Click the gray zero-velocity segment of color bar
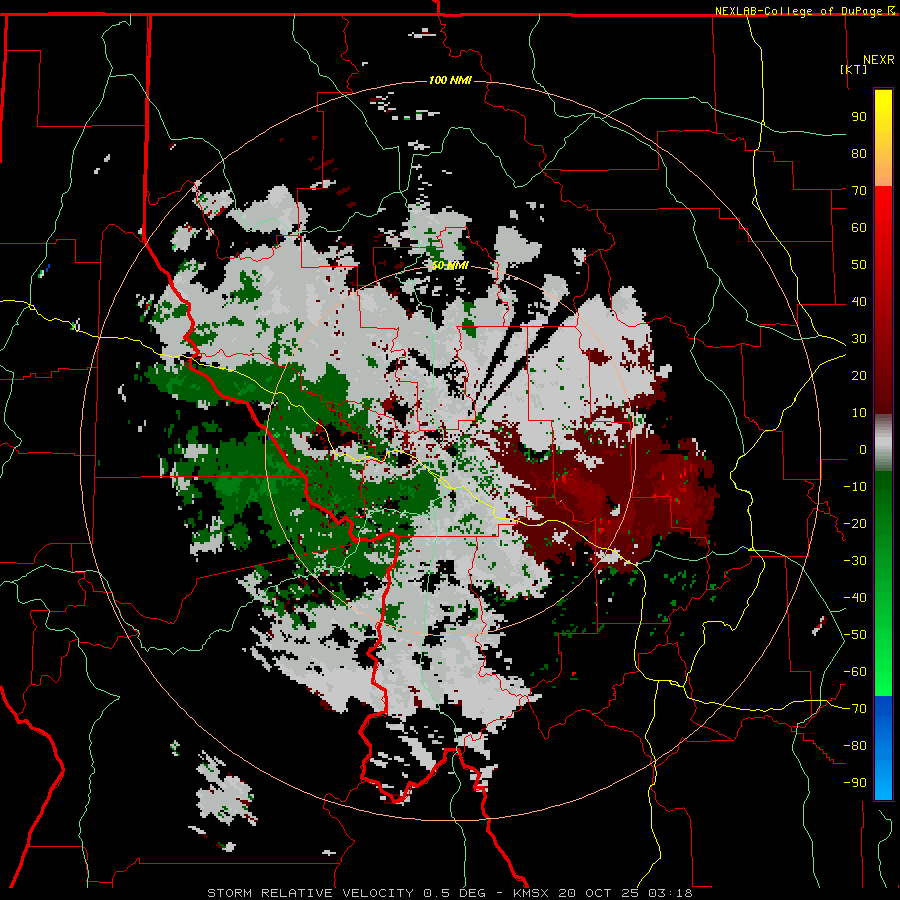The width and height of the screenshot is (900, 900). 883,443
